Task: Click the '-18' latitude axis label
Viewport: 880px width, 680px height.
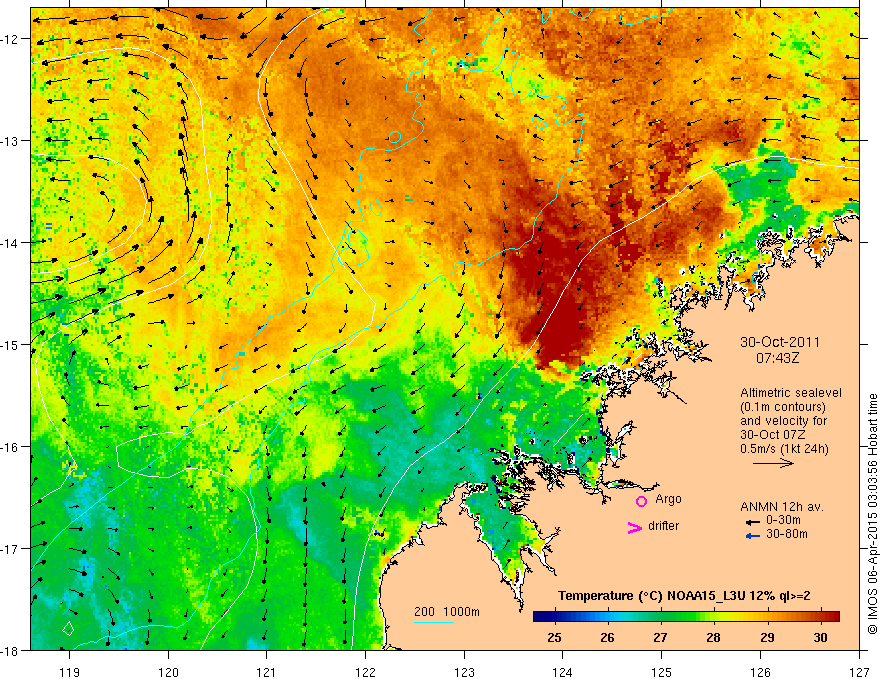Action: tap(11, 650)
